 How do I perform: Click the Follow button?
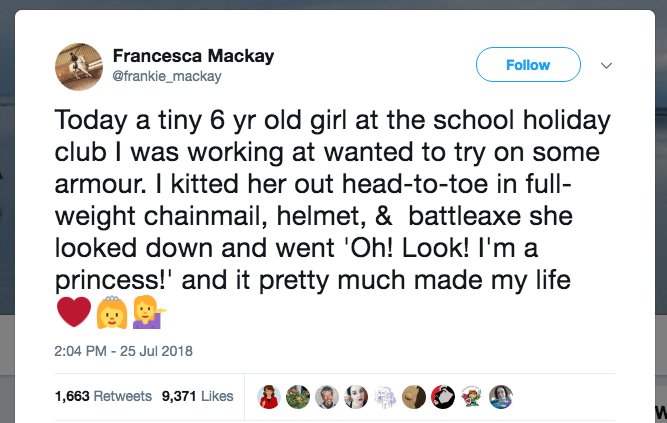528,65
